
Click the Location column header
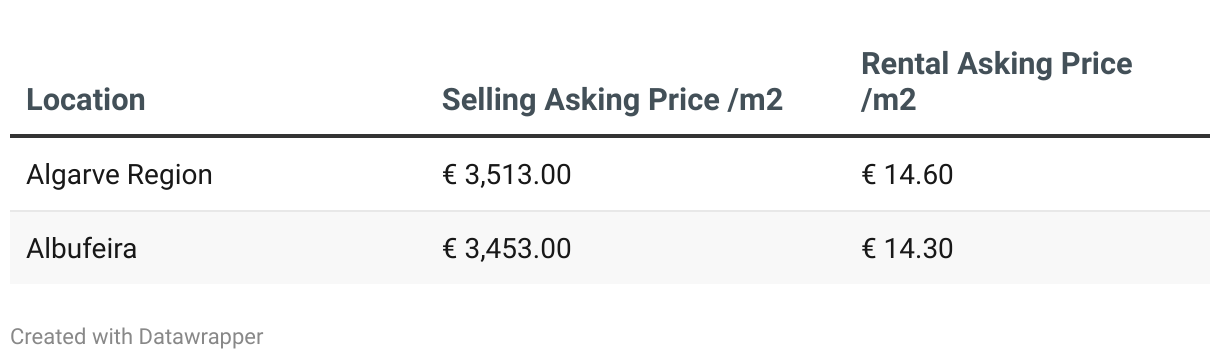pos(86,100)
